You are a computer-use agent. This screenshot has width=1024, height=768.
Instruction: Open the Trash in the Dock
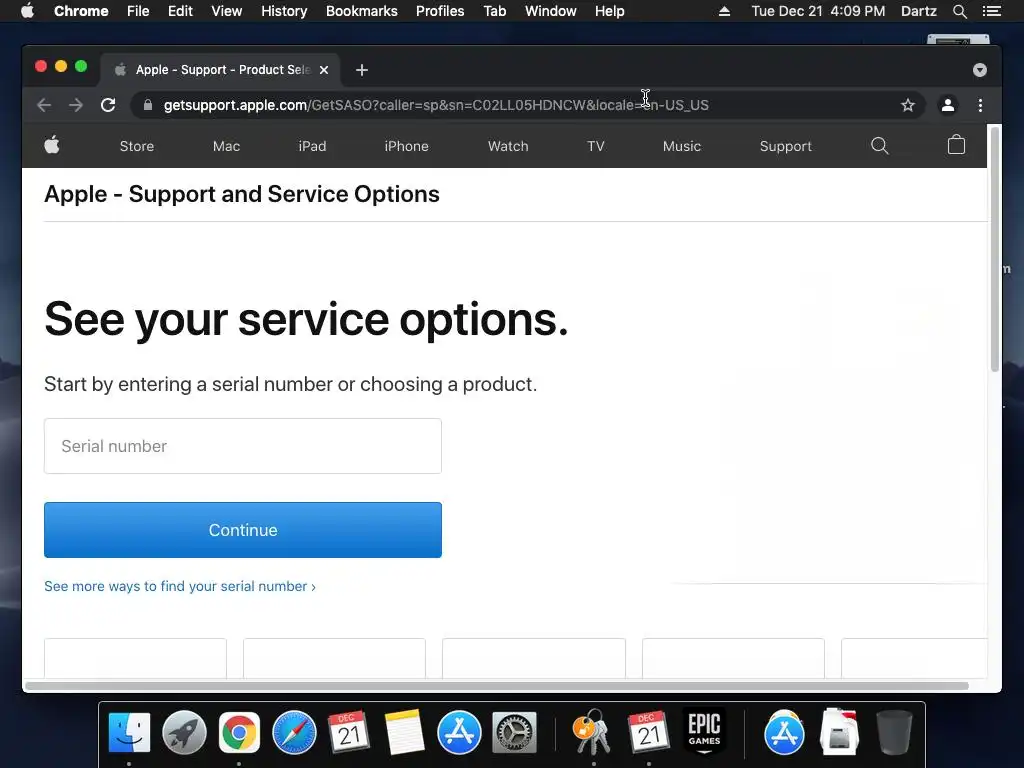[894, 732]
